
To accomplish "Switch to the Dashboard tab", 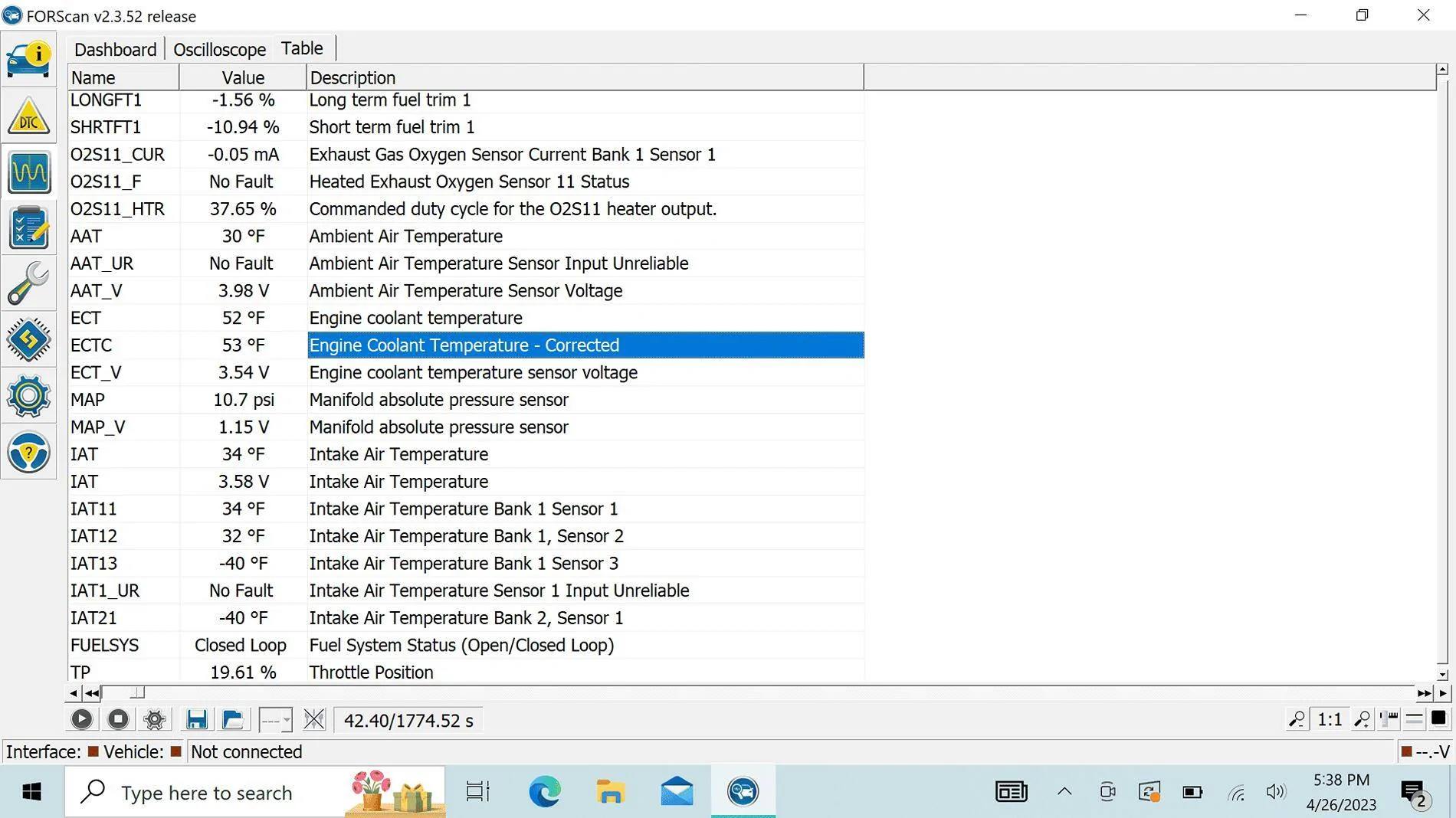I will [x=115, y=49].
